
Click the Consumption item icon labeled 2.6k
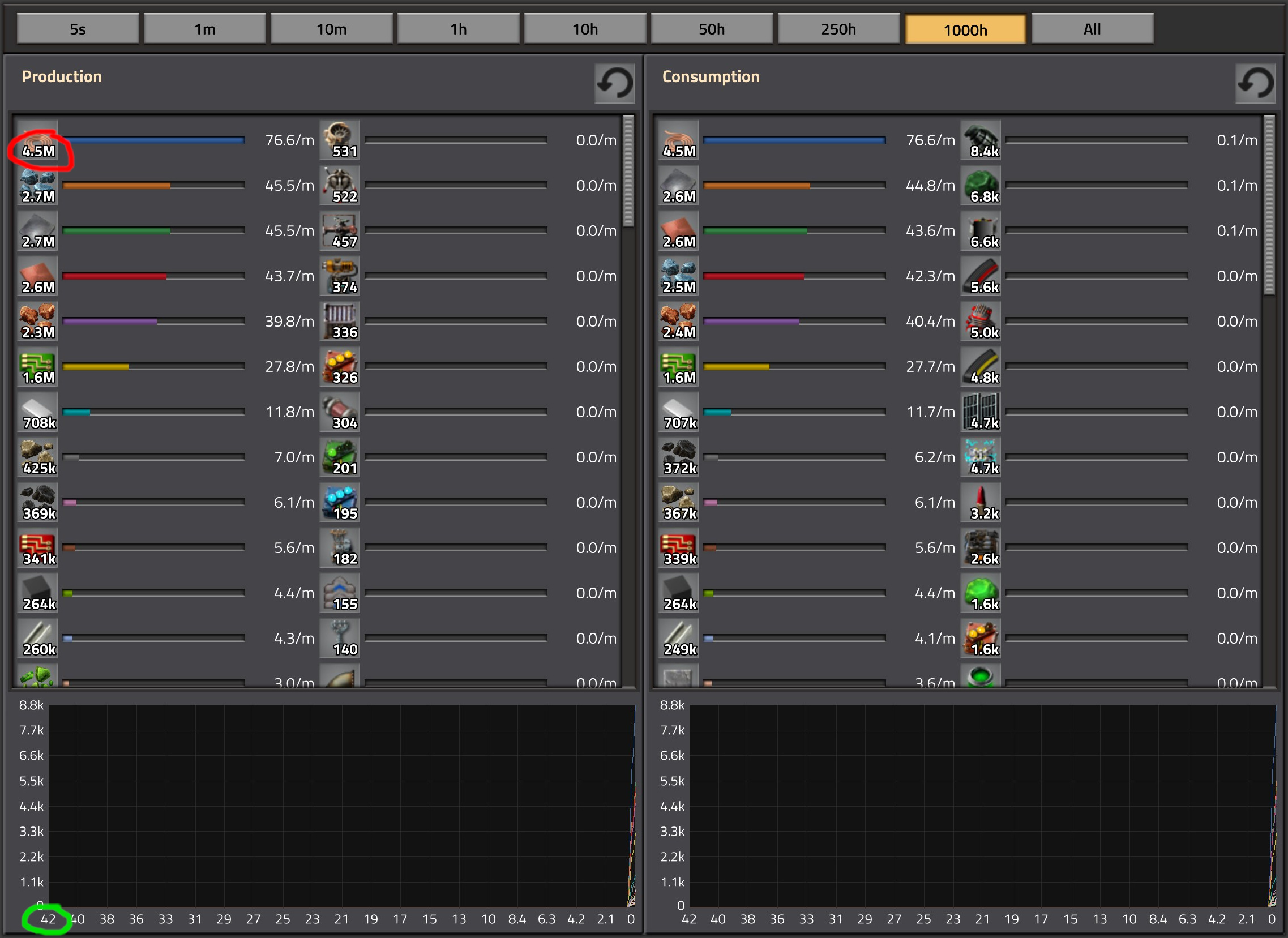(x=981, y=549)
